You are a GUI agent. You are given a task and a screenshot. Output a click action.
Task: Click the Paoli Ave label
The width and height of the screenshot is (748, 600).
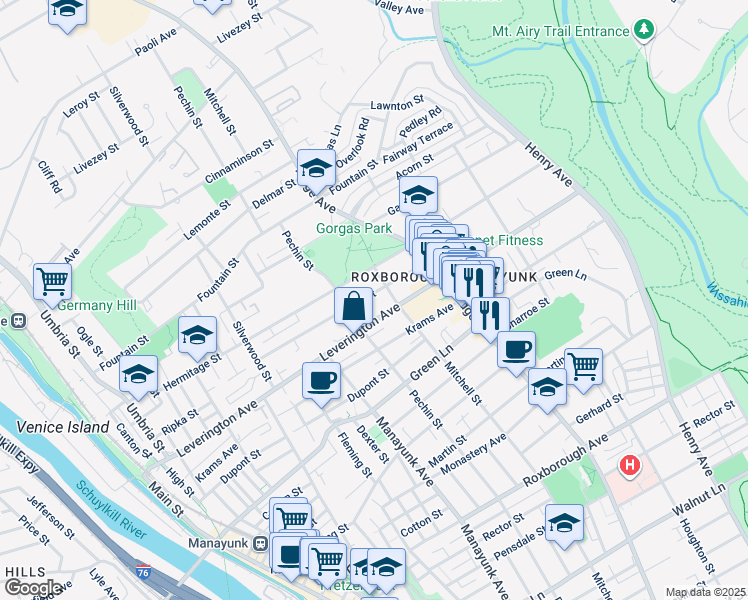pos(156,42)
